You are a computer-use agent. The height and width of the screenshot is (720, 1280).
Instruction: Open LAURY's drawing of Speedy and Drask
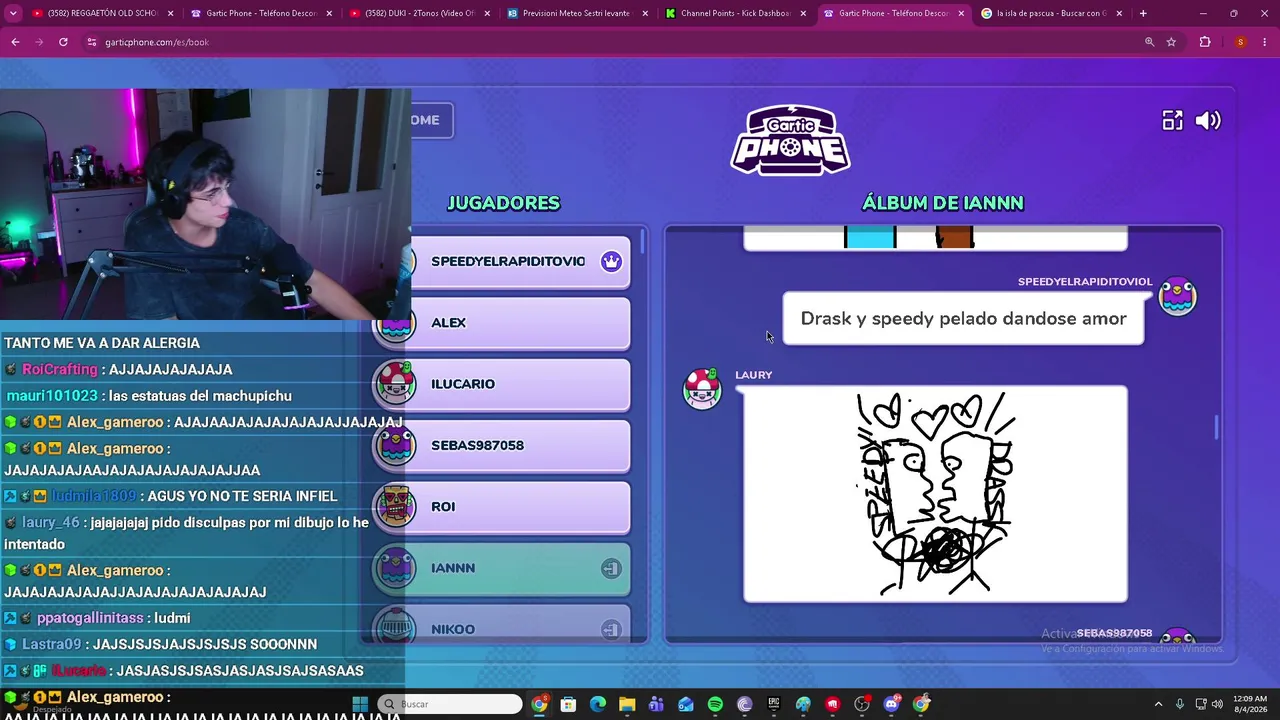935,494
